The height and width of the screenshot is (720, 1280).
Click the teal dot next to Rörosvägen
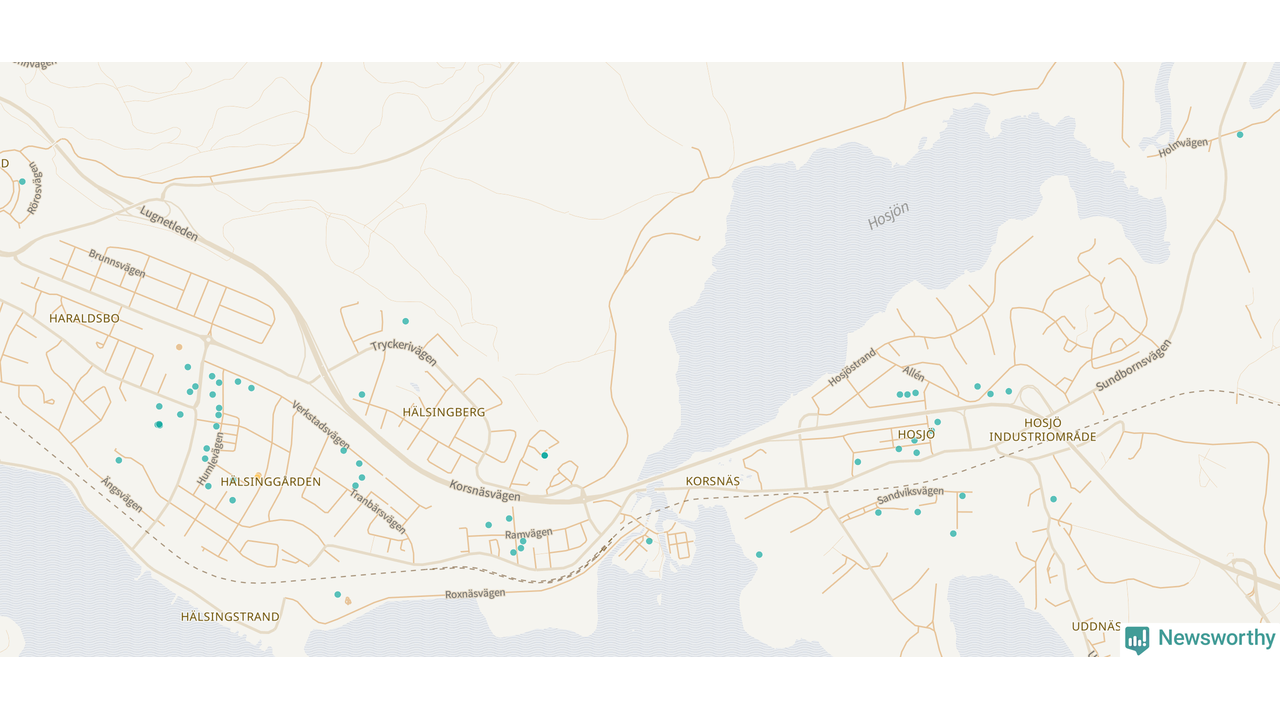point(22,182)
